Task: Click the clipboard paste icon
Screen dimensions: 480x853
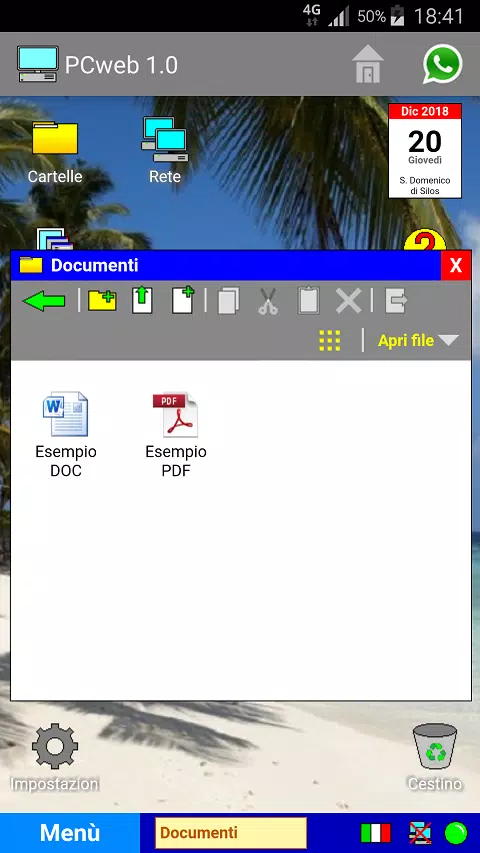Action: pyautogui.click(x=308, y=300)
